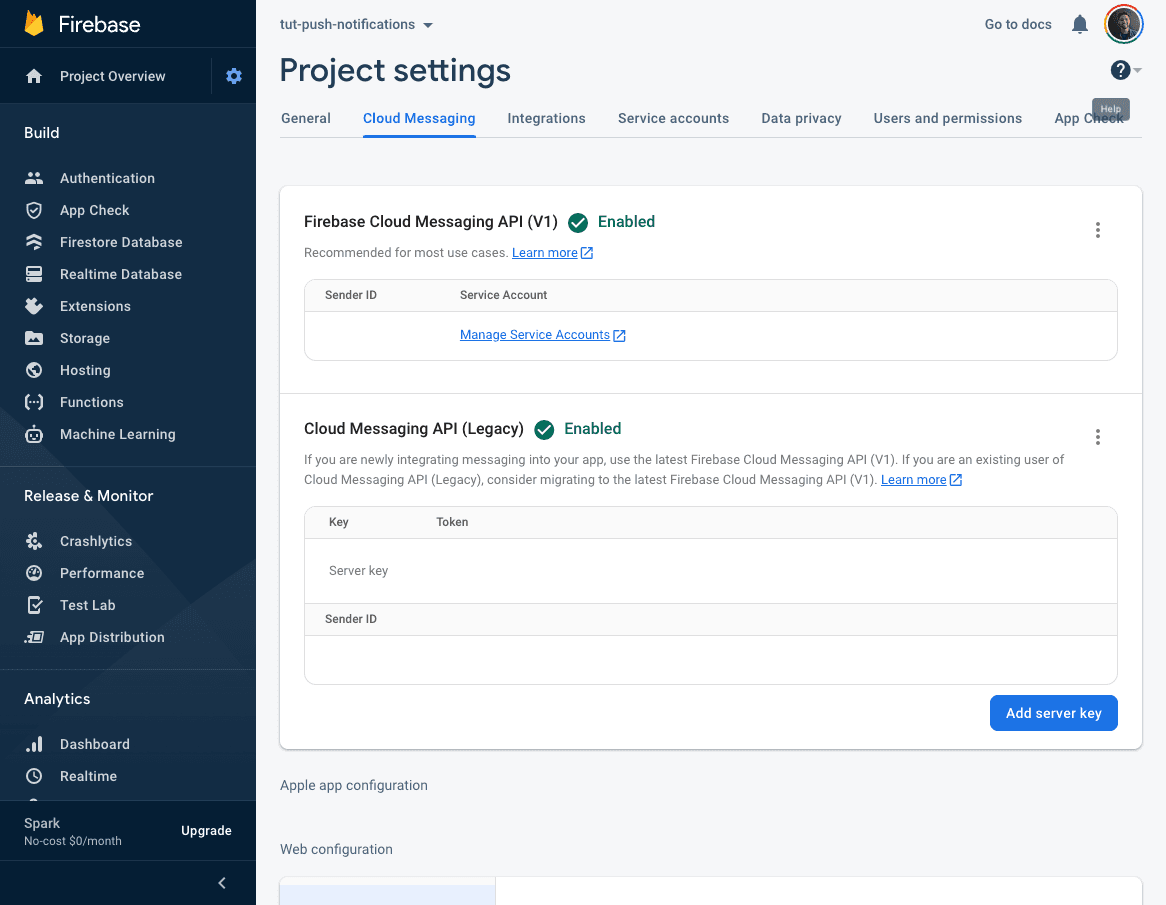Switch to the Service accounts tab

(x=673, y=118)
